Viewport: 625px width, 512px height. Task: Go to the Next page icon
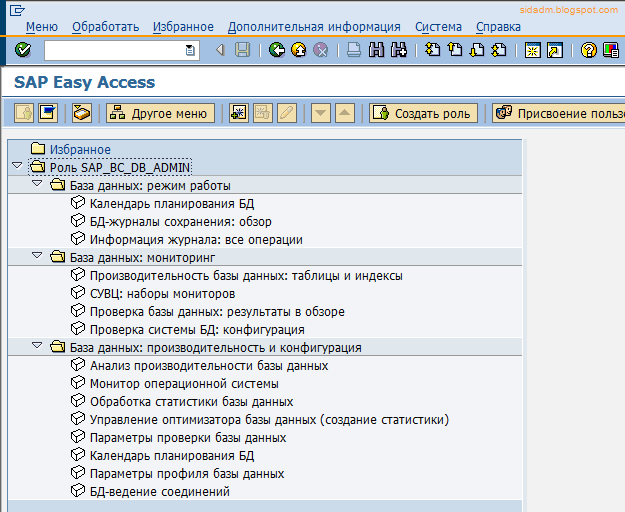477,50
